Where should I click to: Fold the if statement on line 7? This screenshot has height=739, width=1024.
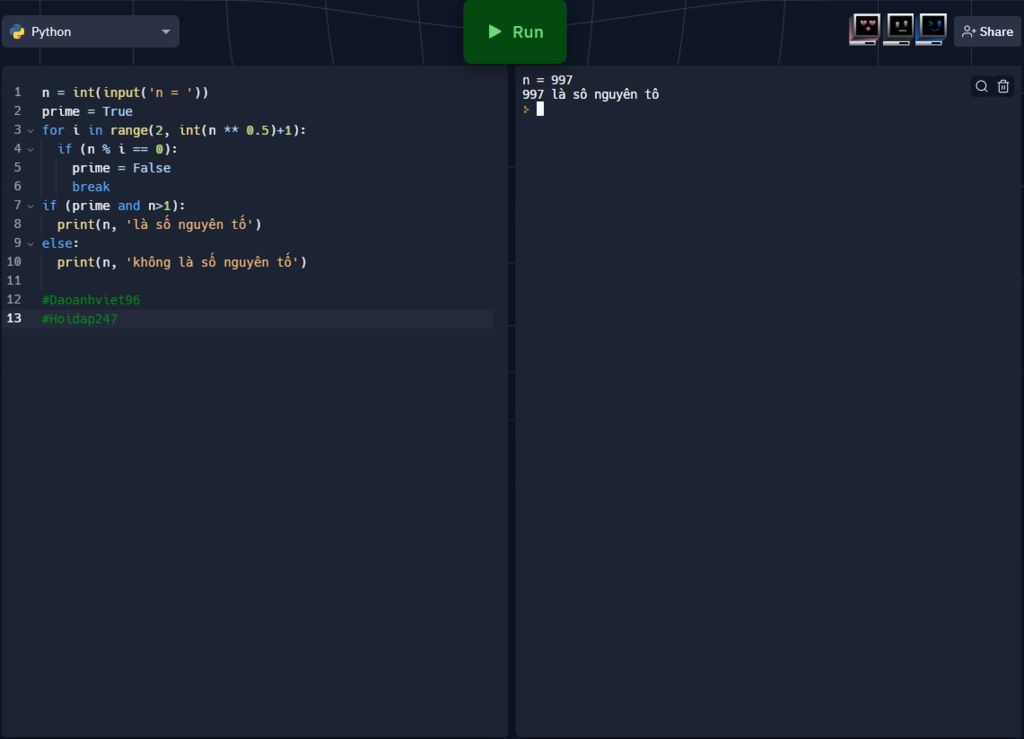(x=31, y=207)
